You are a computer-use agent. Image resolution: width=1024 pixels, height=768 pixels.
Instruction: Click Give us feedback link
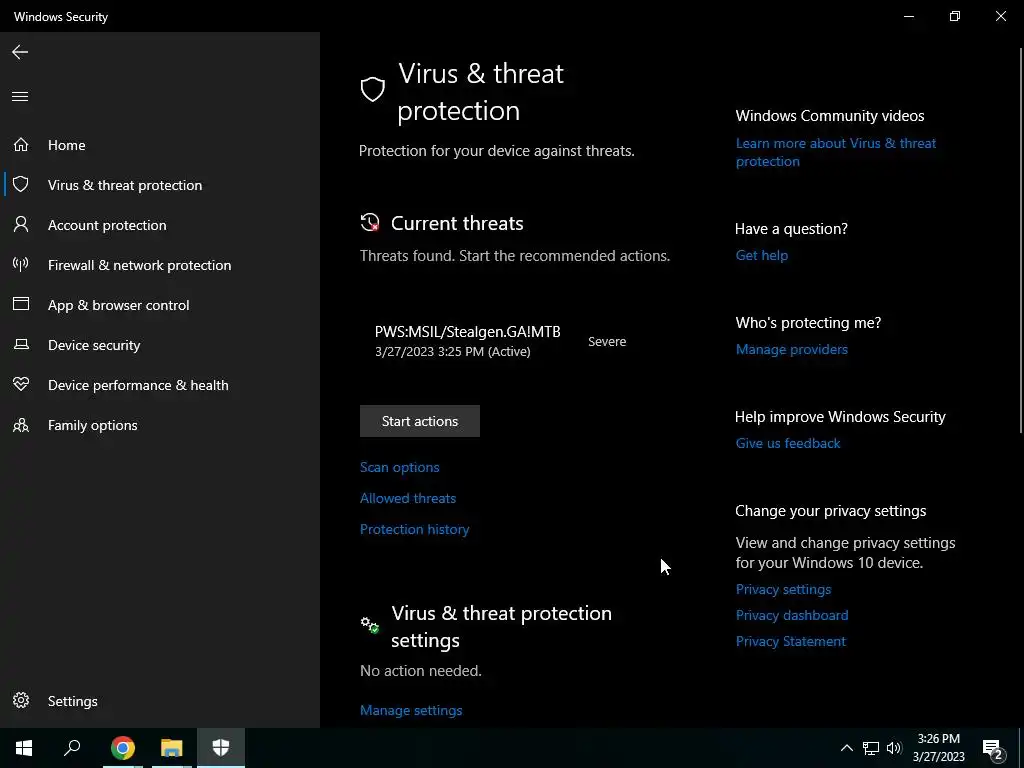(x=788, y=443)
